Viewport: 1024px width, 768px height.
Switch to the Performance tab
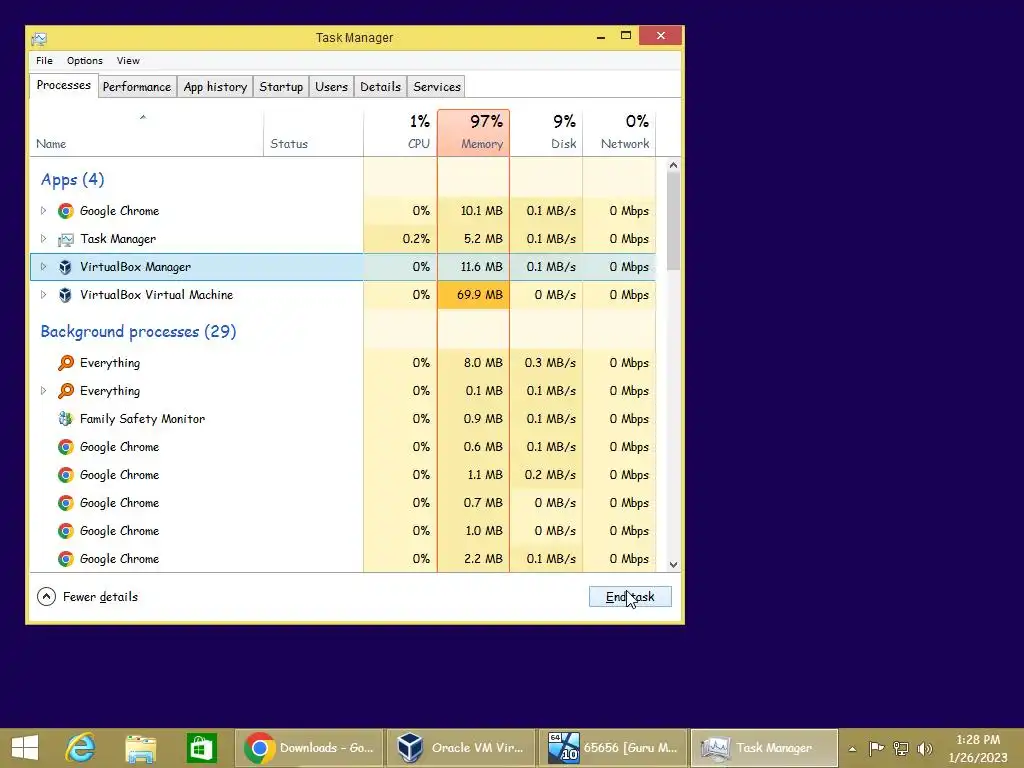pos(137,87)
